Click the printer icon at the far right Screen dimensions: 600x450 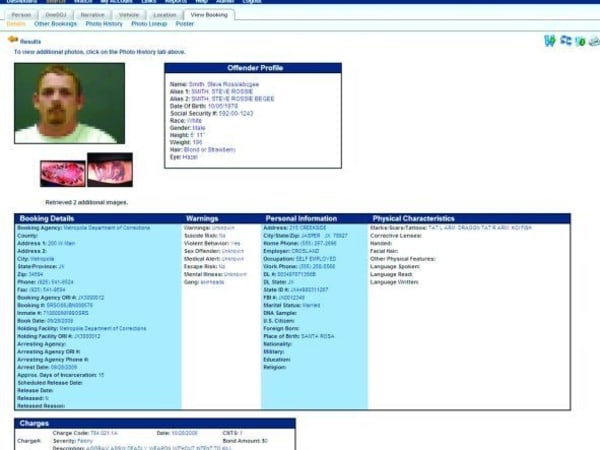click(593, 41)
